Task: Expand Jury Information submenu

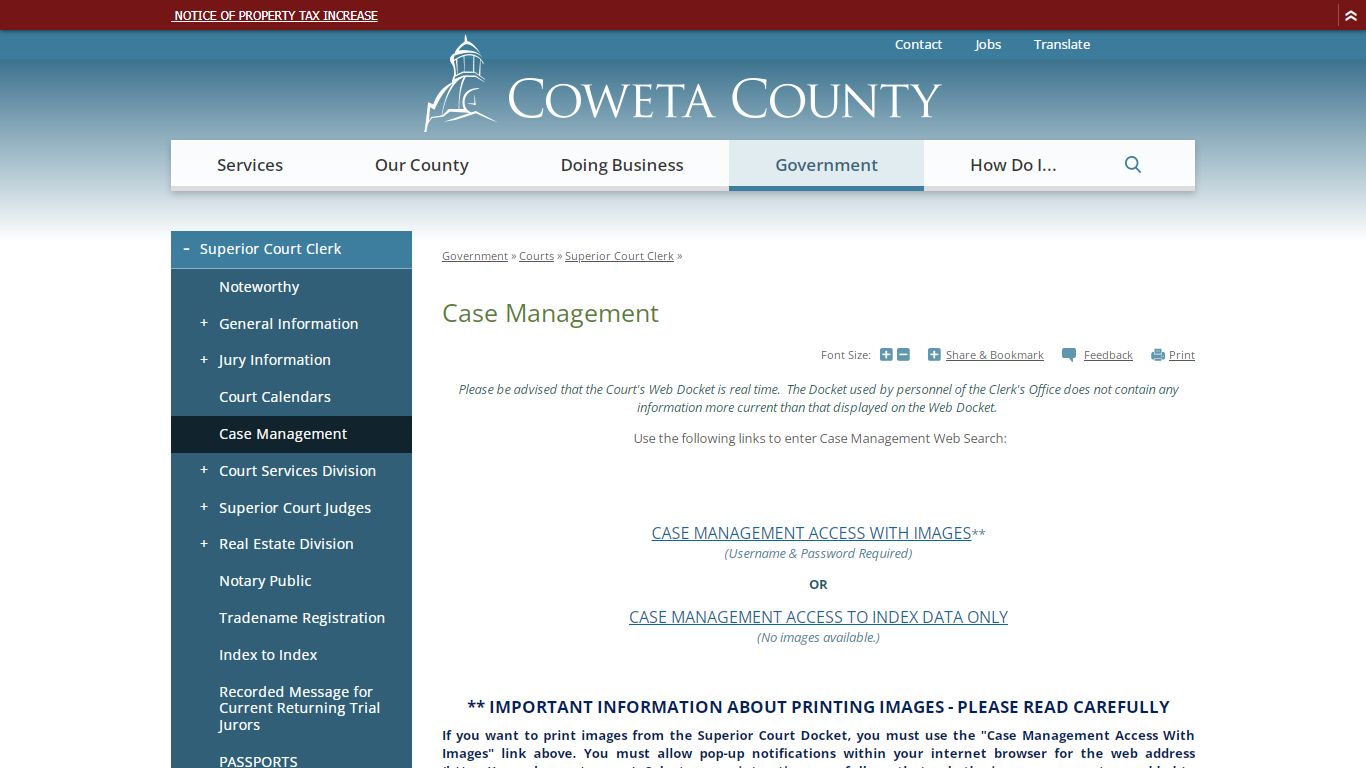Action: 204,360
